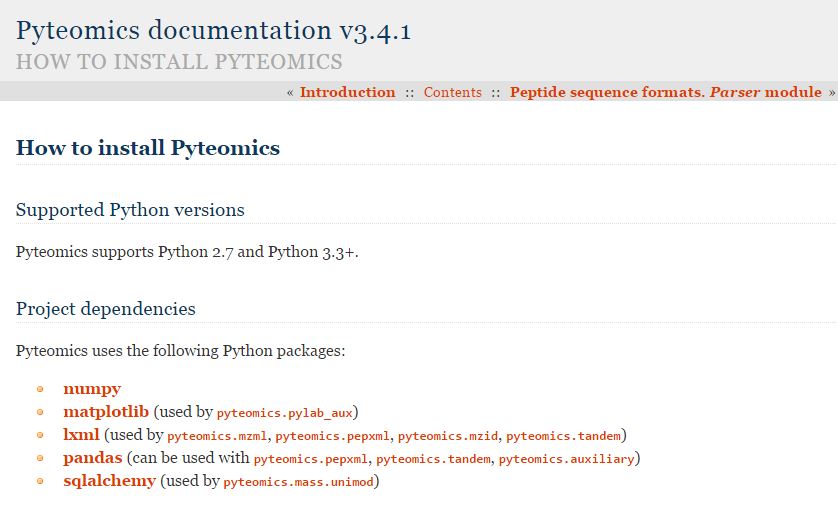Open pyteomics.pylab_aux module reference
The width and height of the screenshot is (838, 505).
click(284, 413)
